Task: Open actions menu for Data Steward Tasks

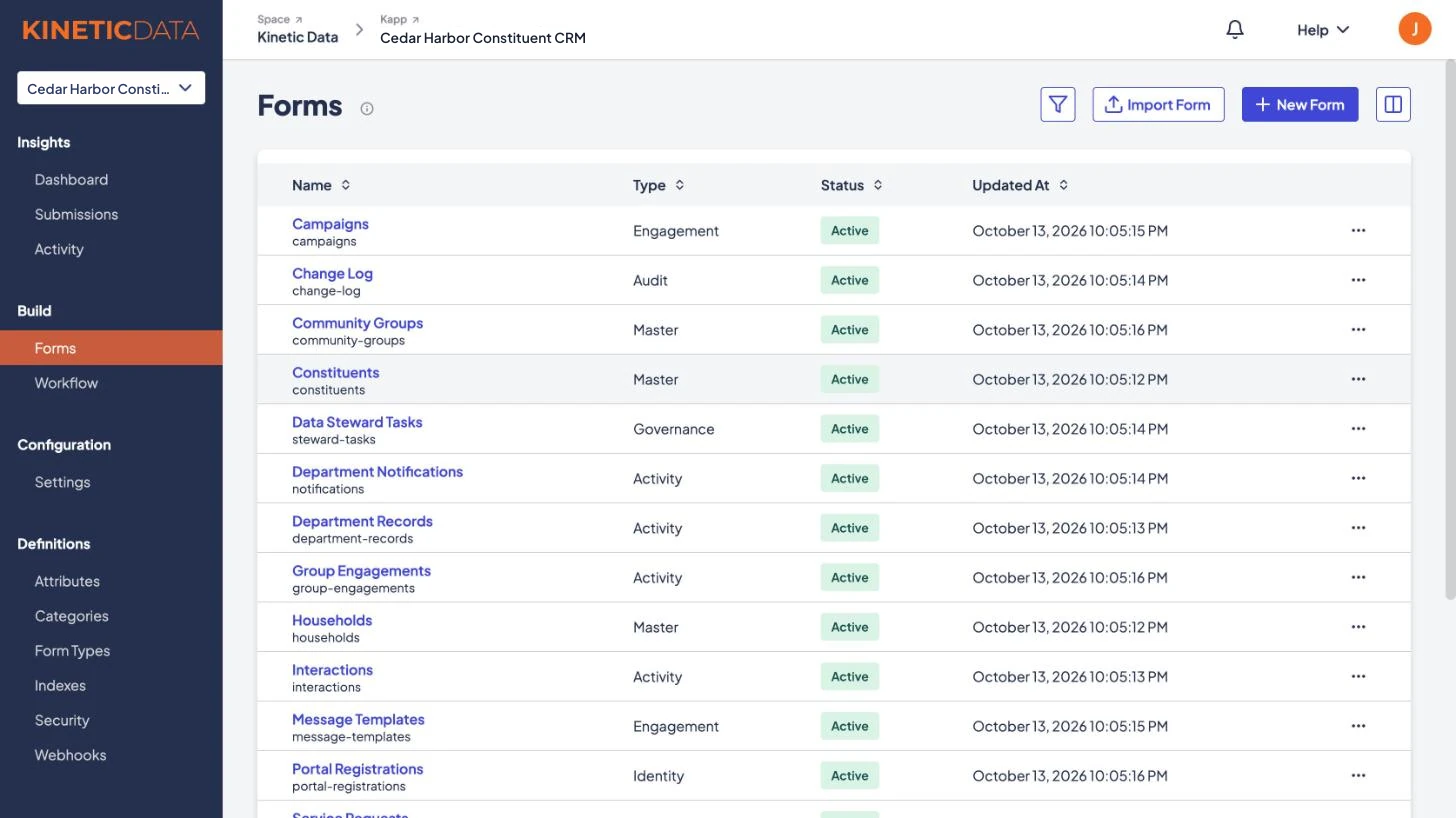Action: point(1358,429)
